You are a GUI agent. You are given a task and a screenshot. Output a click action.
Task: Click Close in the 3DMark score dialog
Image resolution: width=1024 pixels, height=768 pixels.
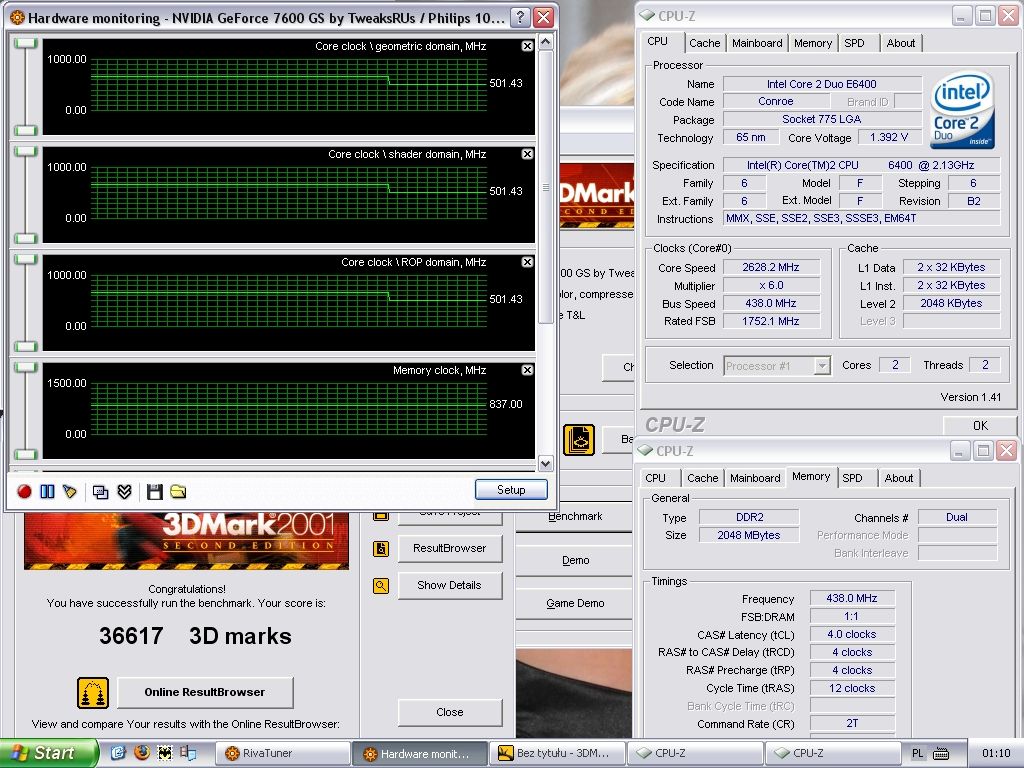coord(449,712)
